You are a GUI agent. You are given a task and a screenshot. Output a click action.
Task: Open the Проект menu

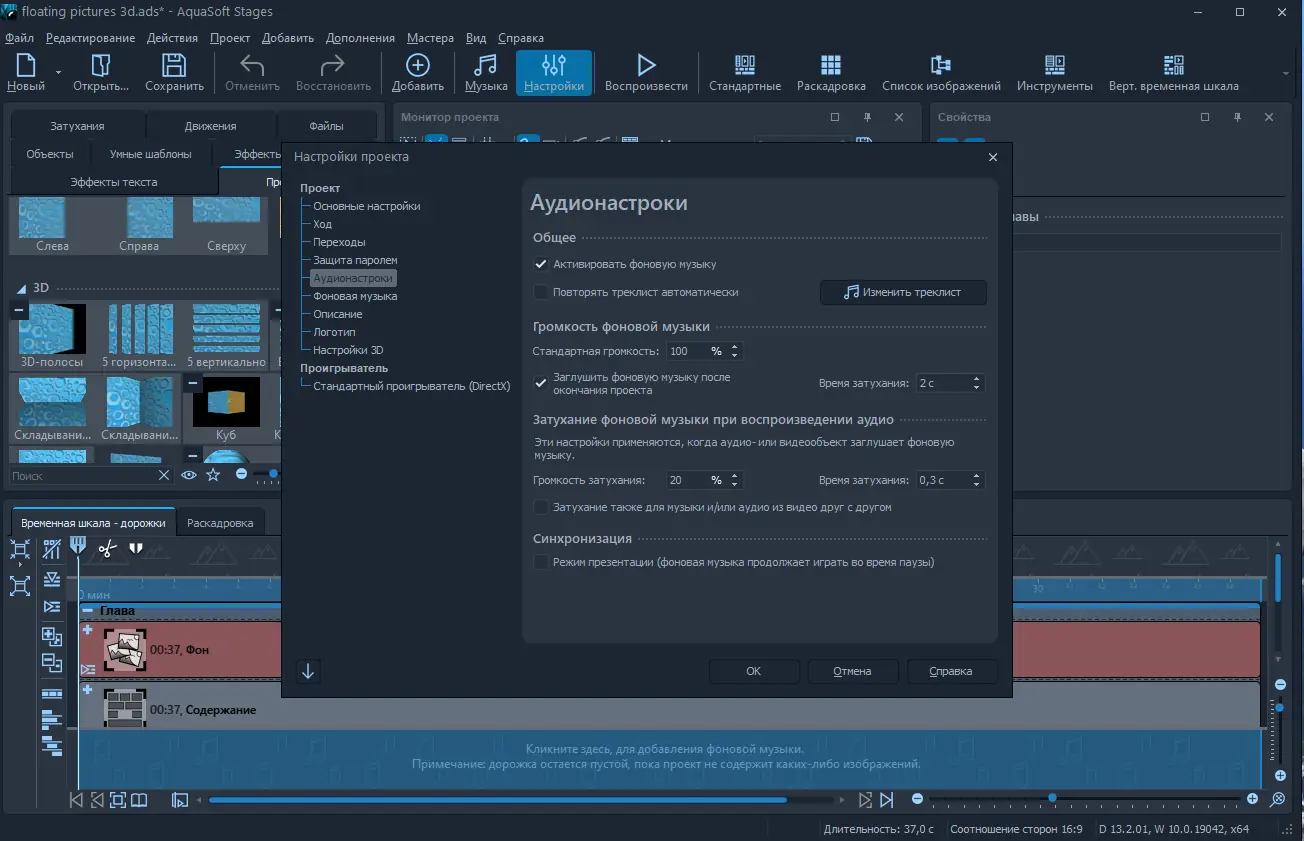tap(230, 38)
